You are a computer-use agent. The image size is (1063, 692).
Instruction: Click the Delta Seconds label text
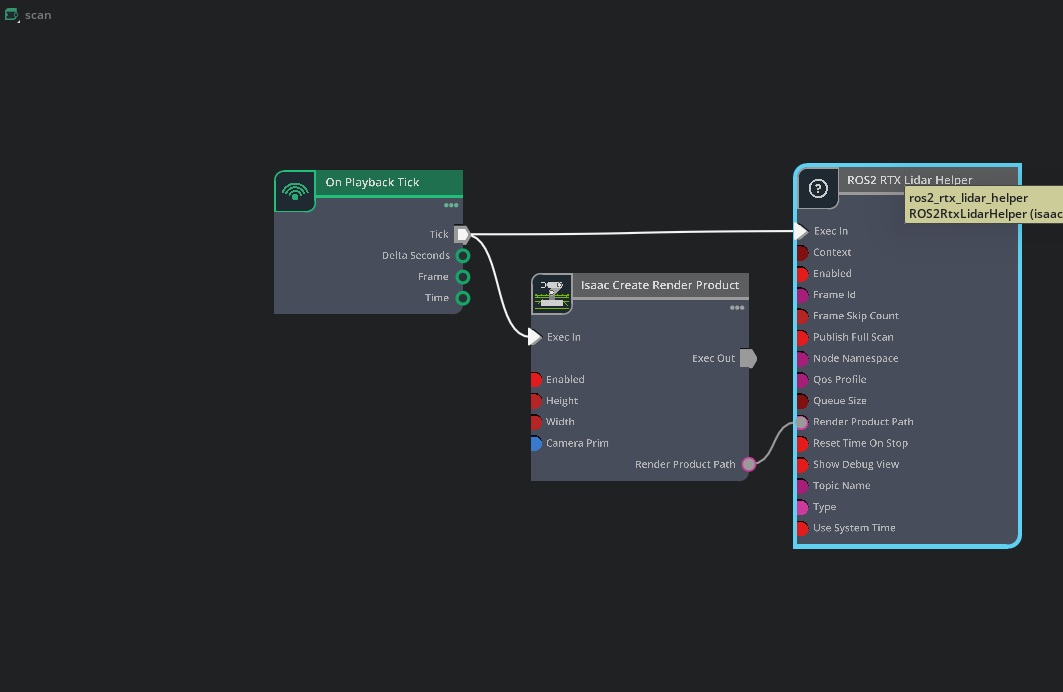(416, 256)
